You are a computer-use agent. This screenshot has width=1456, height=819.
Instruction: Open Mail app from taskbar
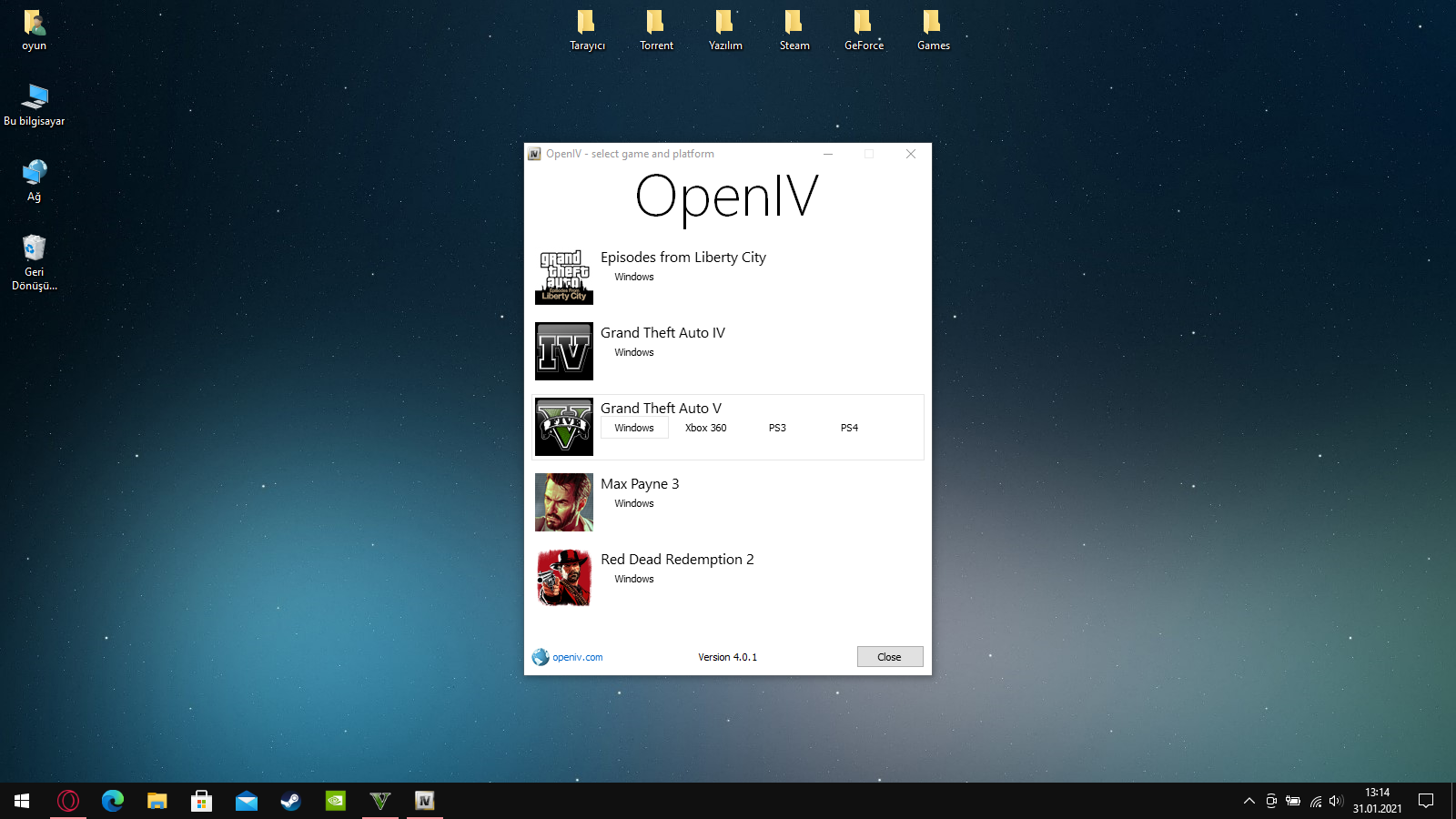[x=247, y=801]
